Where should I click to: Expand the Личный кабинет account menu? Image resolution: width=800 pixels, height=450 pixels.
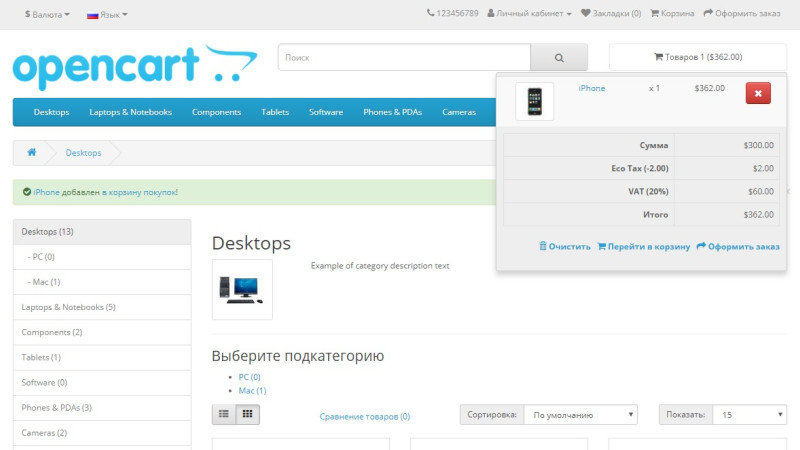[x=529, y=13]
